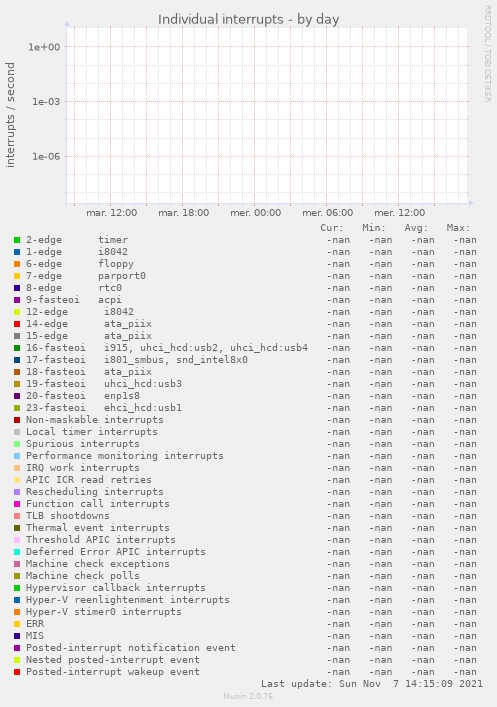Click the gray swatch beside 15-edge ata_piix

(x=17, y=336)
